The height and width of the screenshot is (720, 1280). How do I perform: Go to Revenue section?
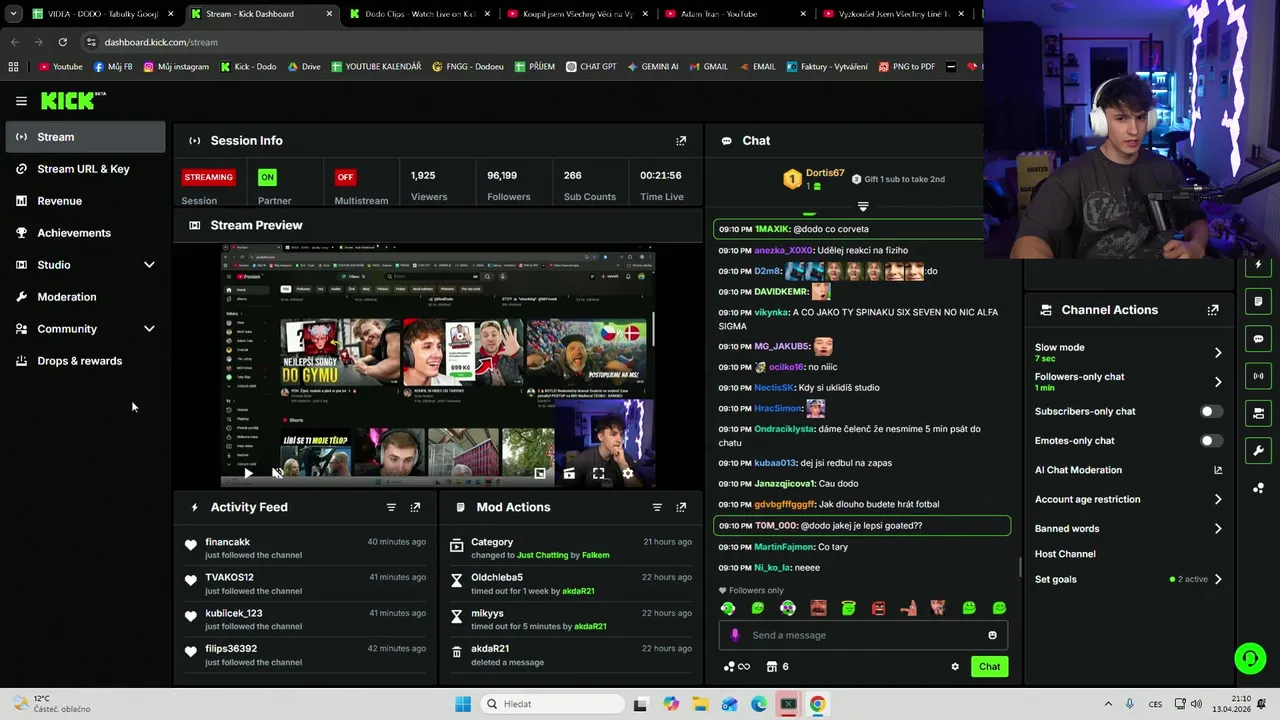86,201
